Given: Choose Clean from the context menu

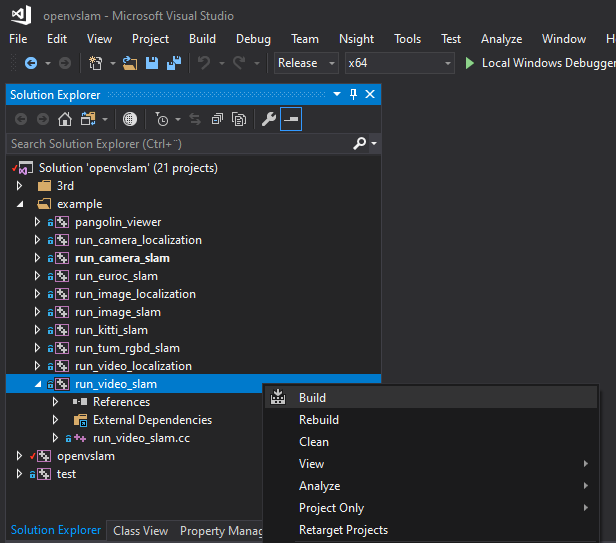Looking at the screenshot, I should coord(431,442).
